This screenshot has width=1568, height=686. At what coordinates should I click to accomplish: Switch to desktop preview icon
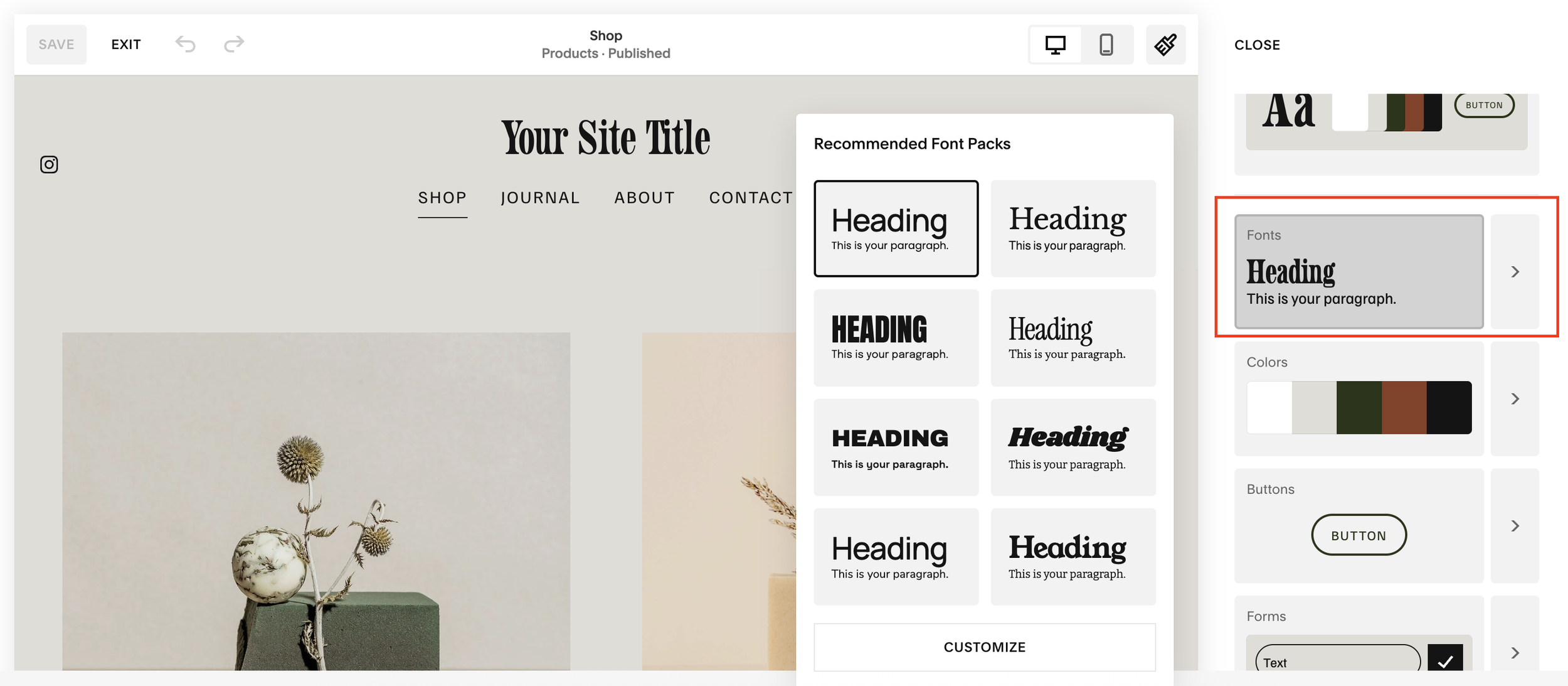pos(1055,45)
